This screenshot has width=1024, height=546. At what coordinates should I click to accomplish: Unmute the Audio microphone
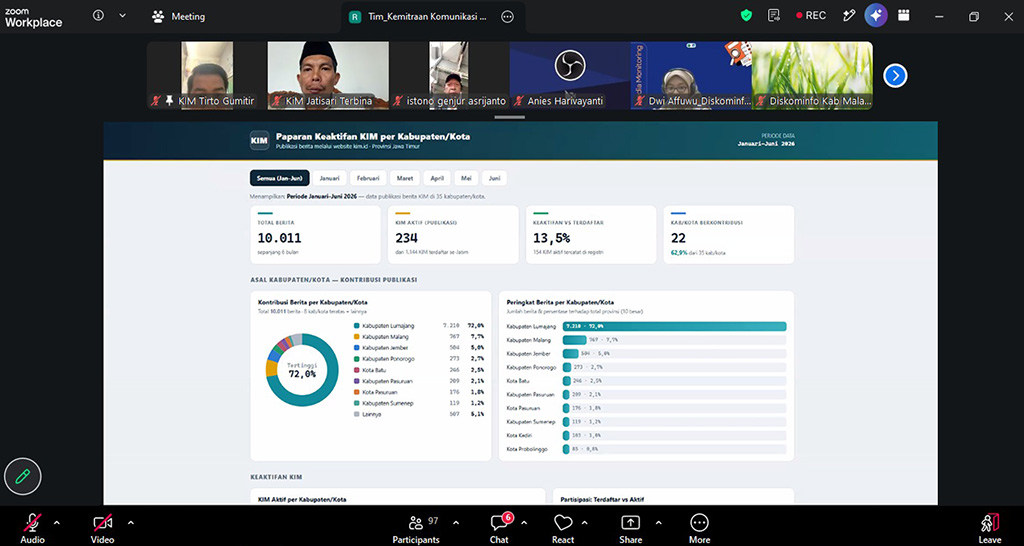[x=32, y=528]
